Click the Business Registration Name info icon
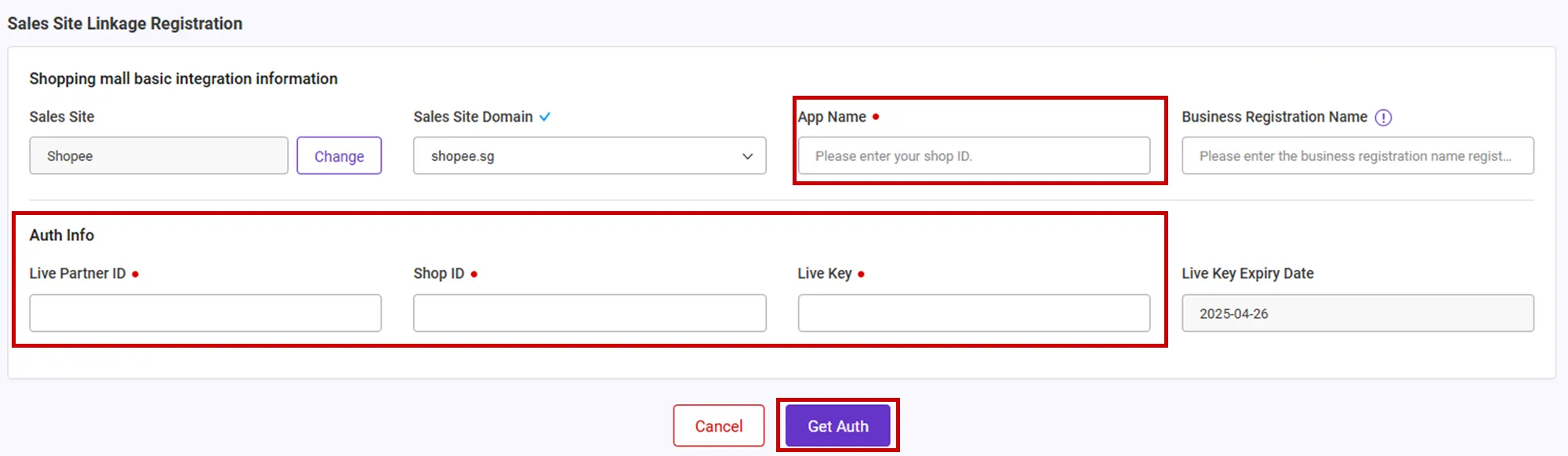This screenshot has width=1568, height=456. point(1383,118)
